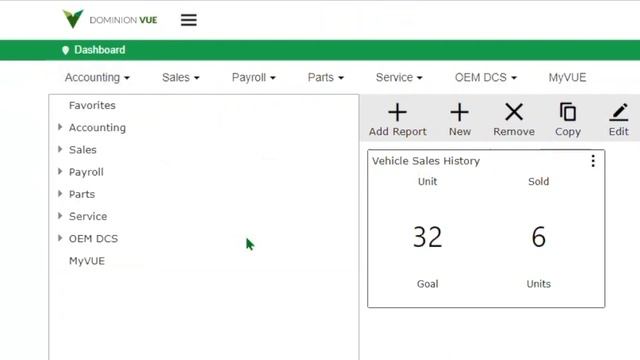This screenshot has height=360, width=640.
Task: Open the Sales dropdown in top navigation
Action: click(181, 78)
